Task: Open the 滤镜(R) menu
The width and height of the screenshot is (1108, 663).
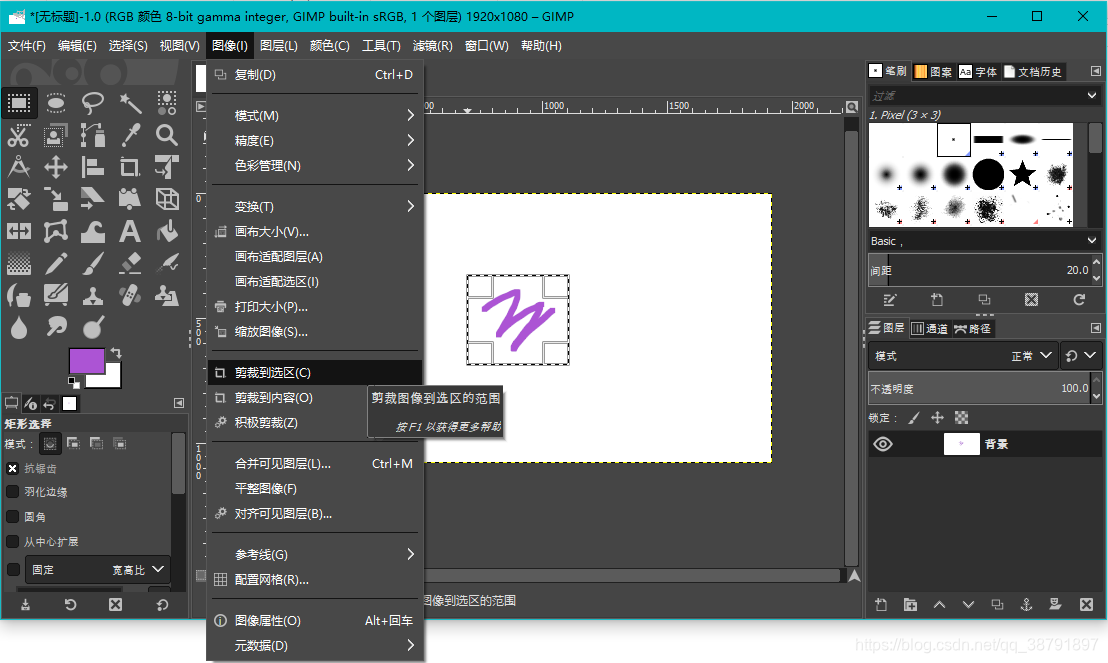Action: (432, 46)
